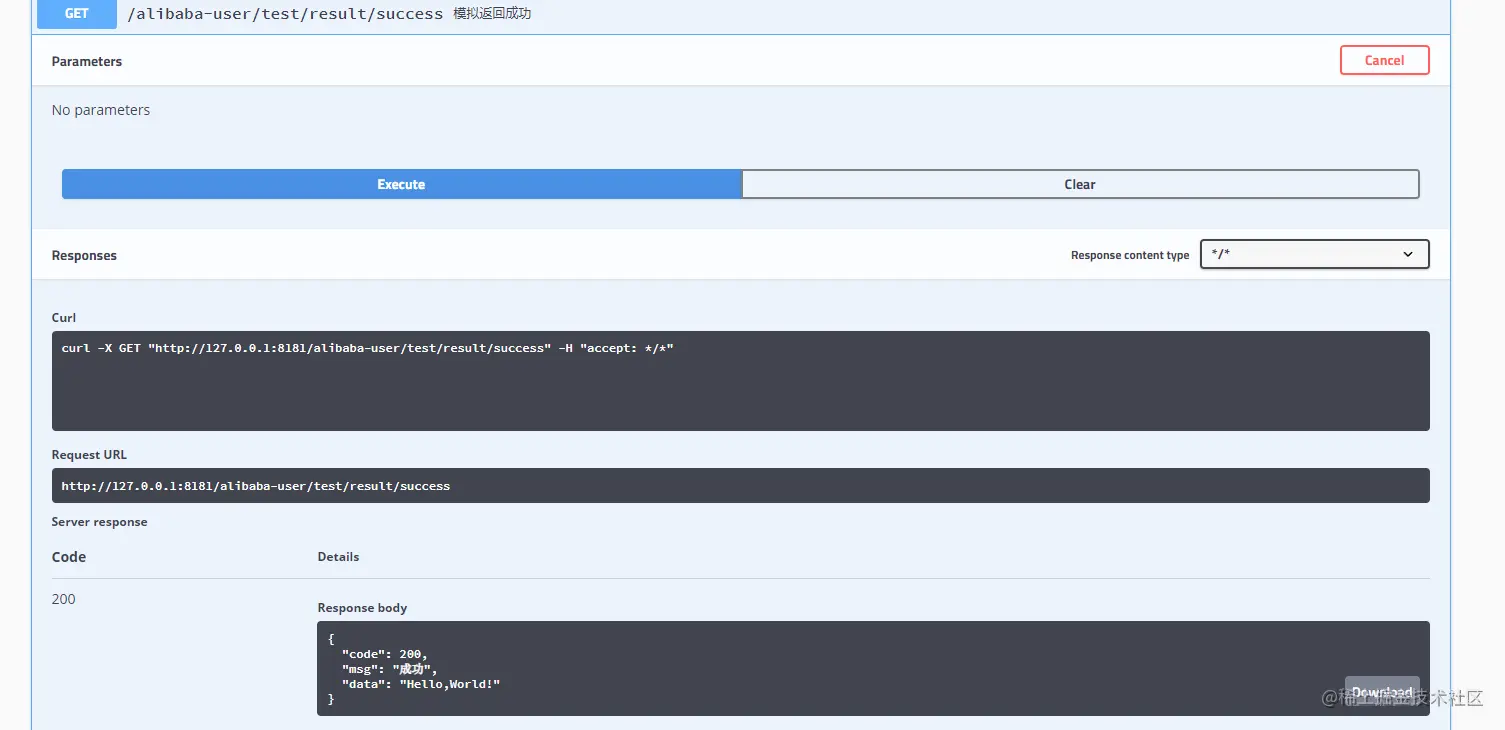The image size is (1505, 730).
Task: Click the "No parameters" text
Action: 101,110
